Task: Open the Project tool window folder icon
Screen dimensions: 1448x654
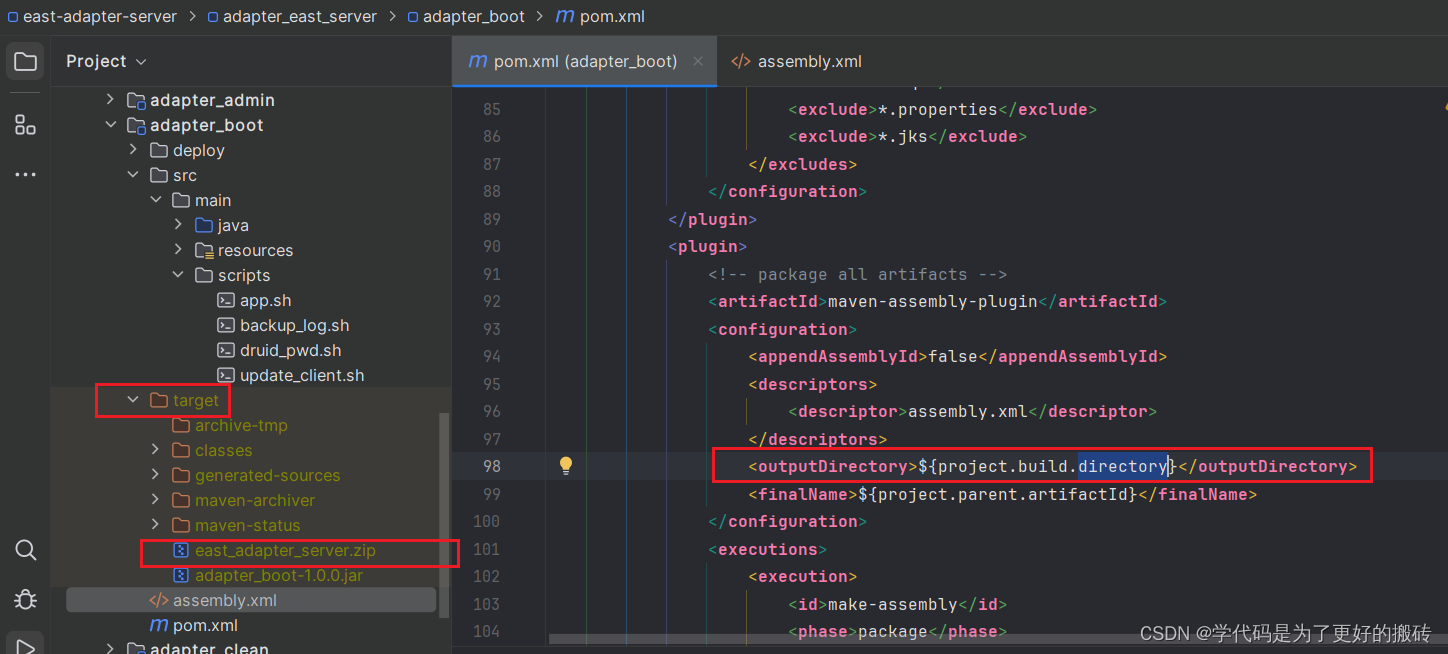Action: click(x=25, y=61)
